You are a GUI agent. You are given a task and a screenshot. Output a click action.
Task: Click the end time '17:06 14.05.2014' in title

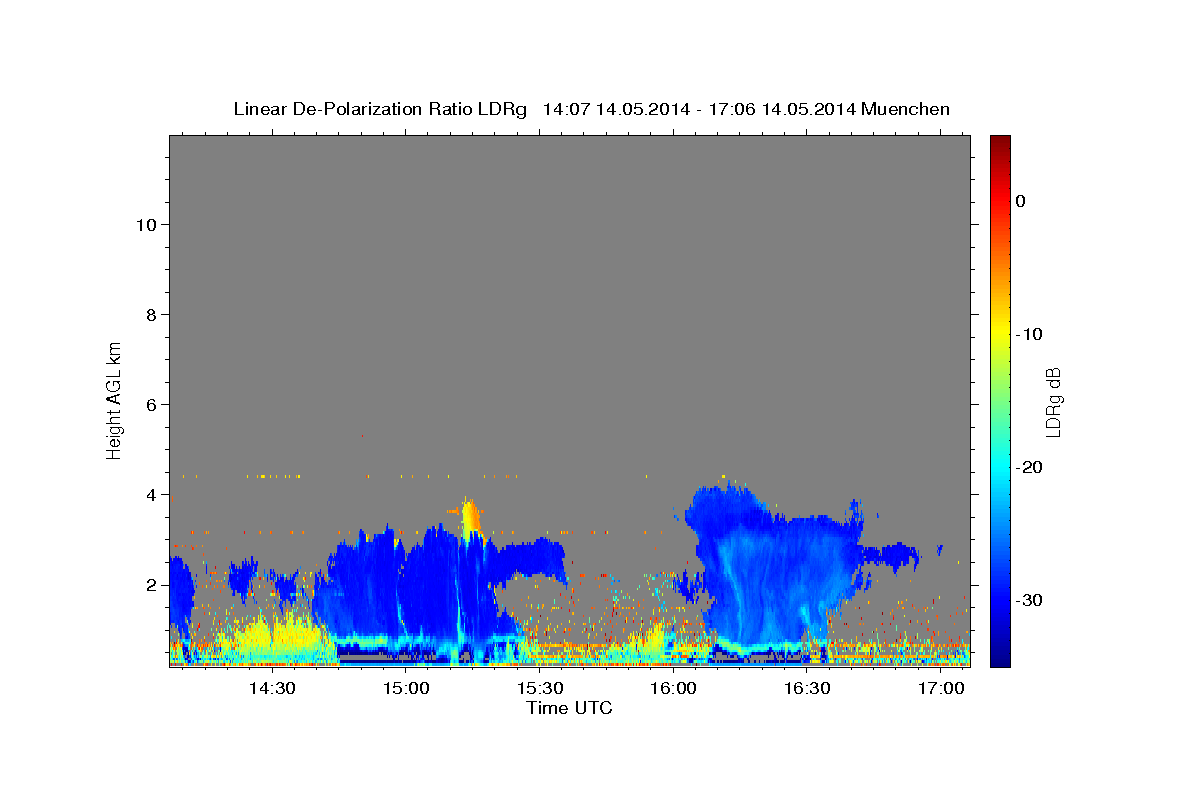(781, 109)
